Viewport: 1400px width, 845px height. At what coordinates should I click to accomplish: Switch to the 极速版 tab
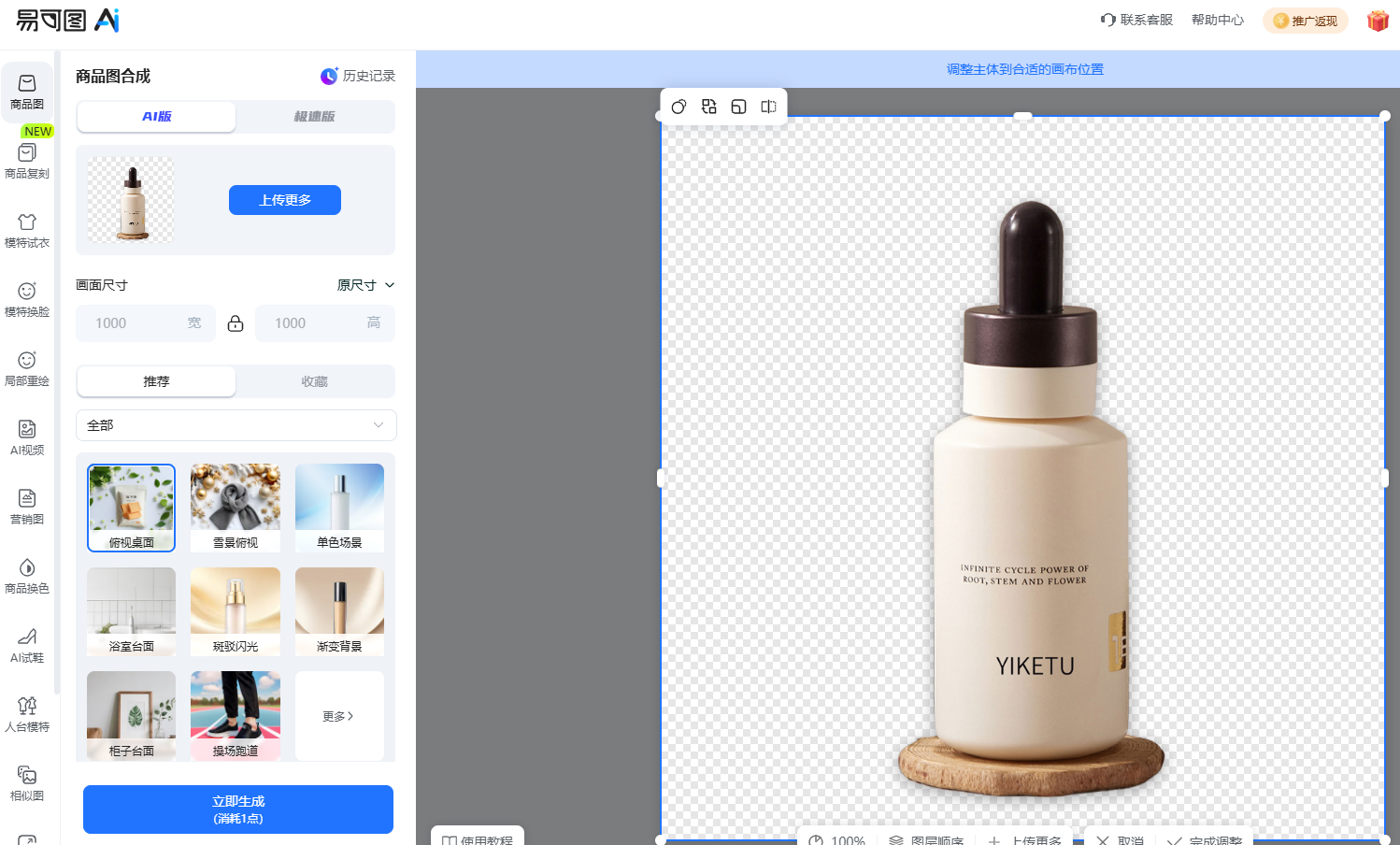click(314, 117)
